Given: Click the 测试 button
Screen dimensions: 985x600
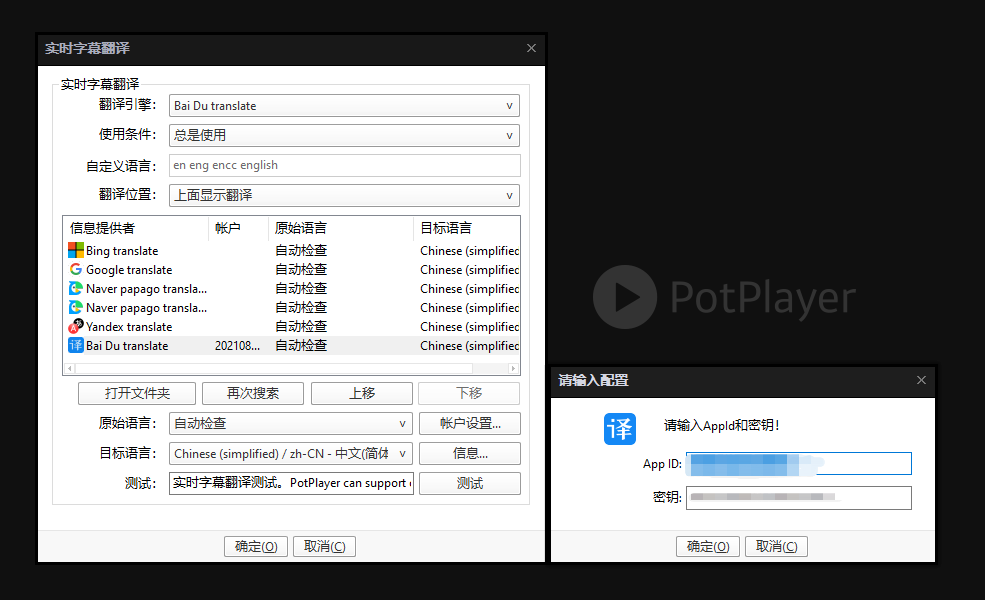Looking at the screenshot, I should tap(470, 483).
